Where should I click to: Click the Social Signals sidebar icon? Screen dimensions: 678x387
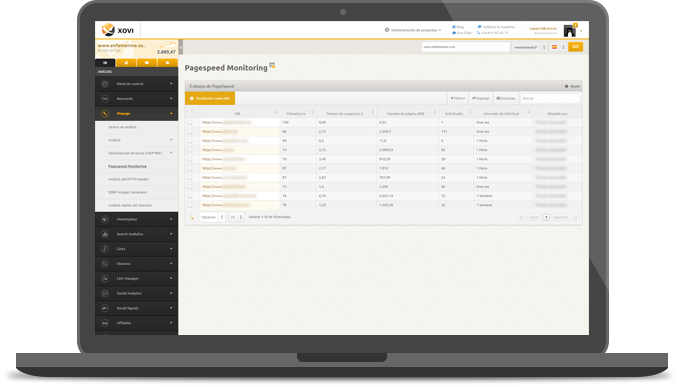pos(105,308)
